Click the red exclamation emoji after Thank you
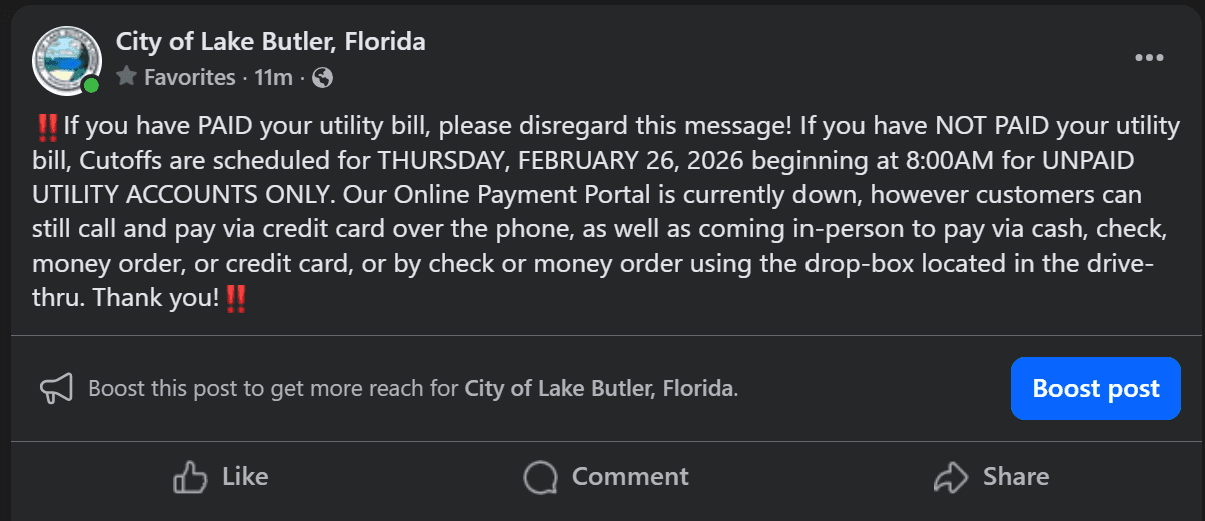 click(x=236, y=298)
